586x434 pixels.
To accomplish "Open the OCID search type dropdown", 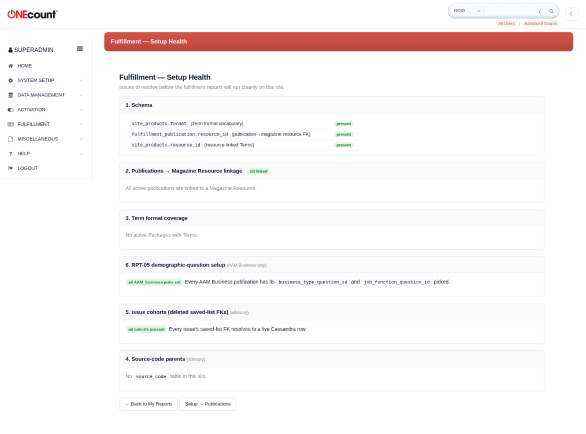I will coord(467,11).
